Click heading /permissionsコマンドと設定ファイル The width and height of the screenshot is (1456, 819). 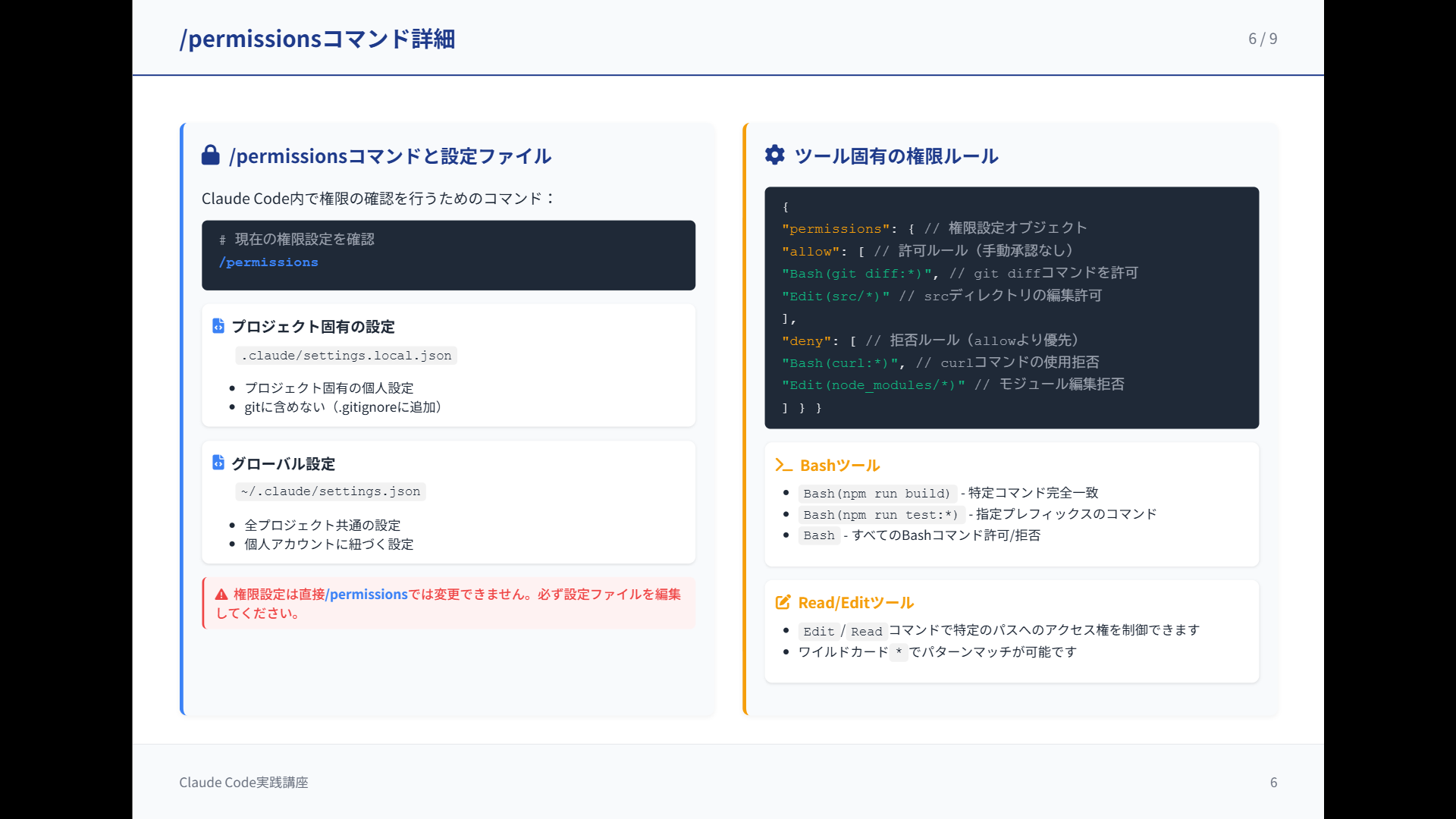(390, 156)
